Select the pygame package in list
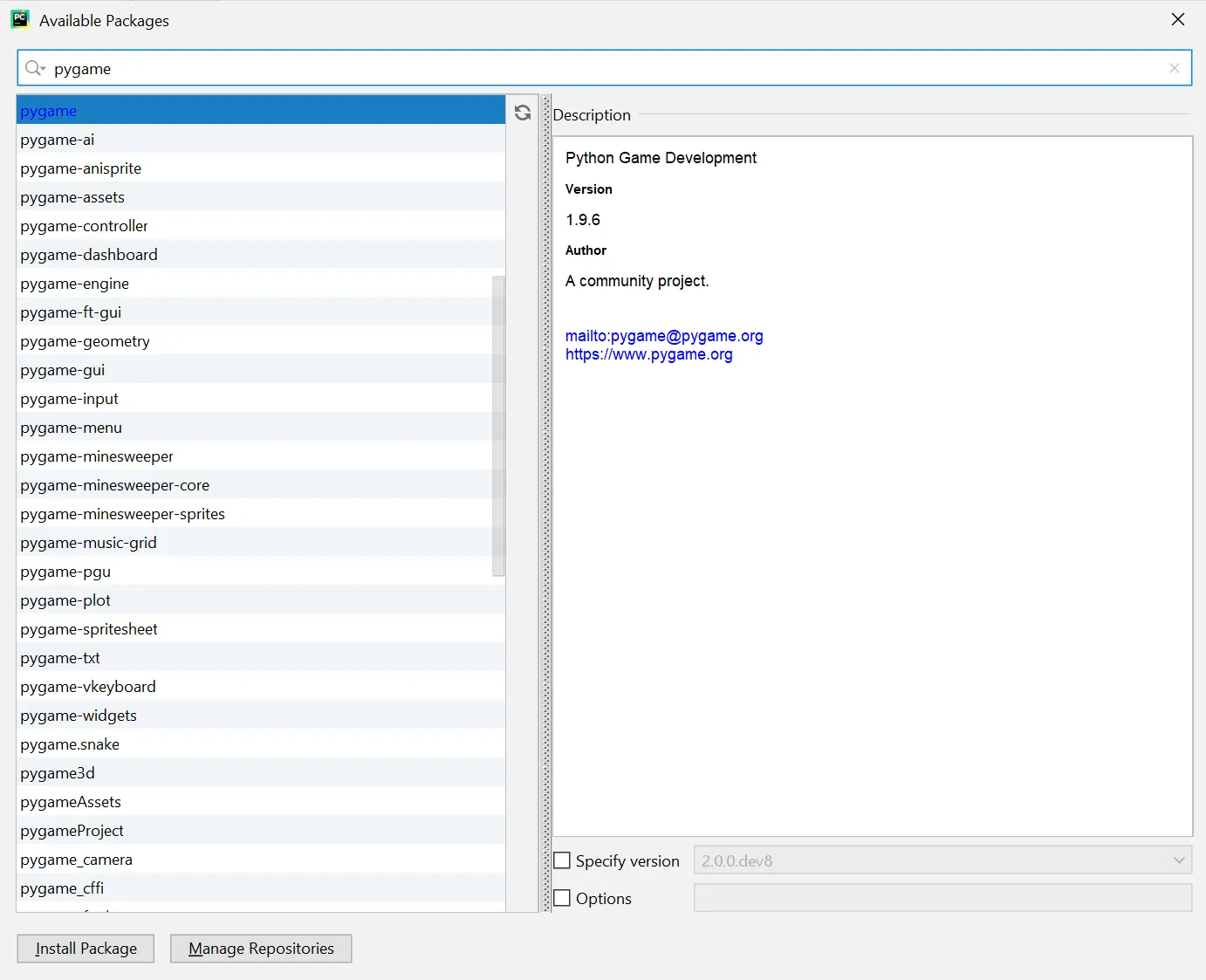The width and height of the screenshot is (1206, 980). [x=261, y=111]
